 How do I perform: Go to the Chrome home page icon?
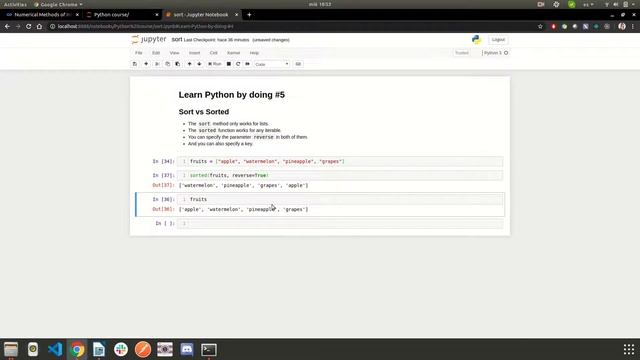click(39, 27)
